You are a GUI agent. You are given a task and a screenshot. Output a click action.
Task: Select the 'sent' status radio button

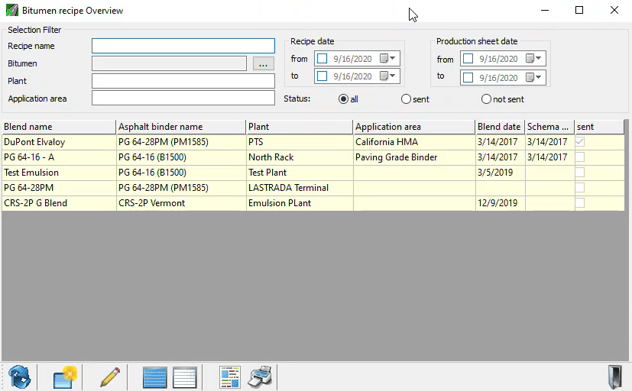[x=406, y=99]
